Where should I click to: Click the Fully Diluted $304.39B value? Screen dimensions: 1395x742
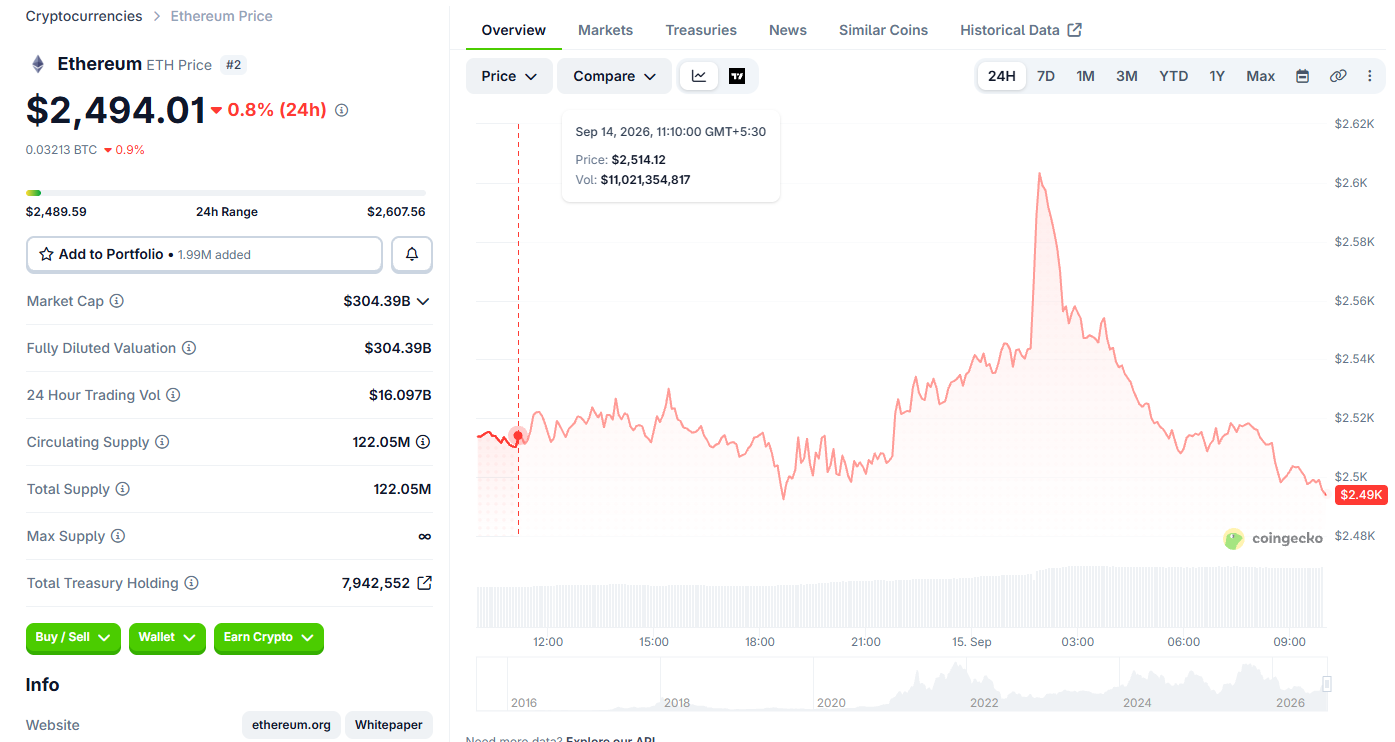[398, 348]
